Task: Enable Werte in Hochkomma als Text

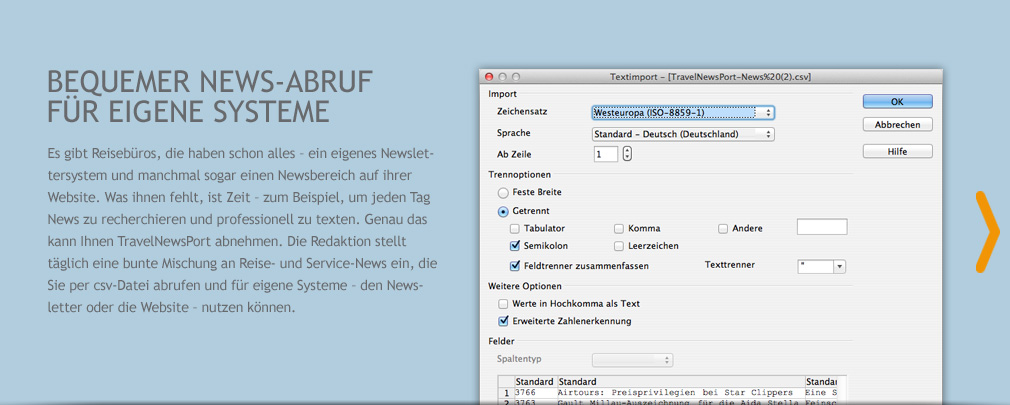Action: 503,303
